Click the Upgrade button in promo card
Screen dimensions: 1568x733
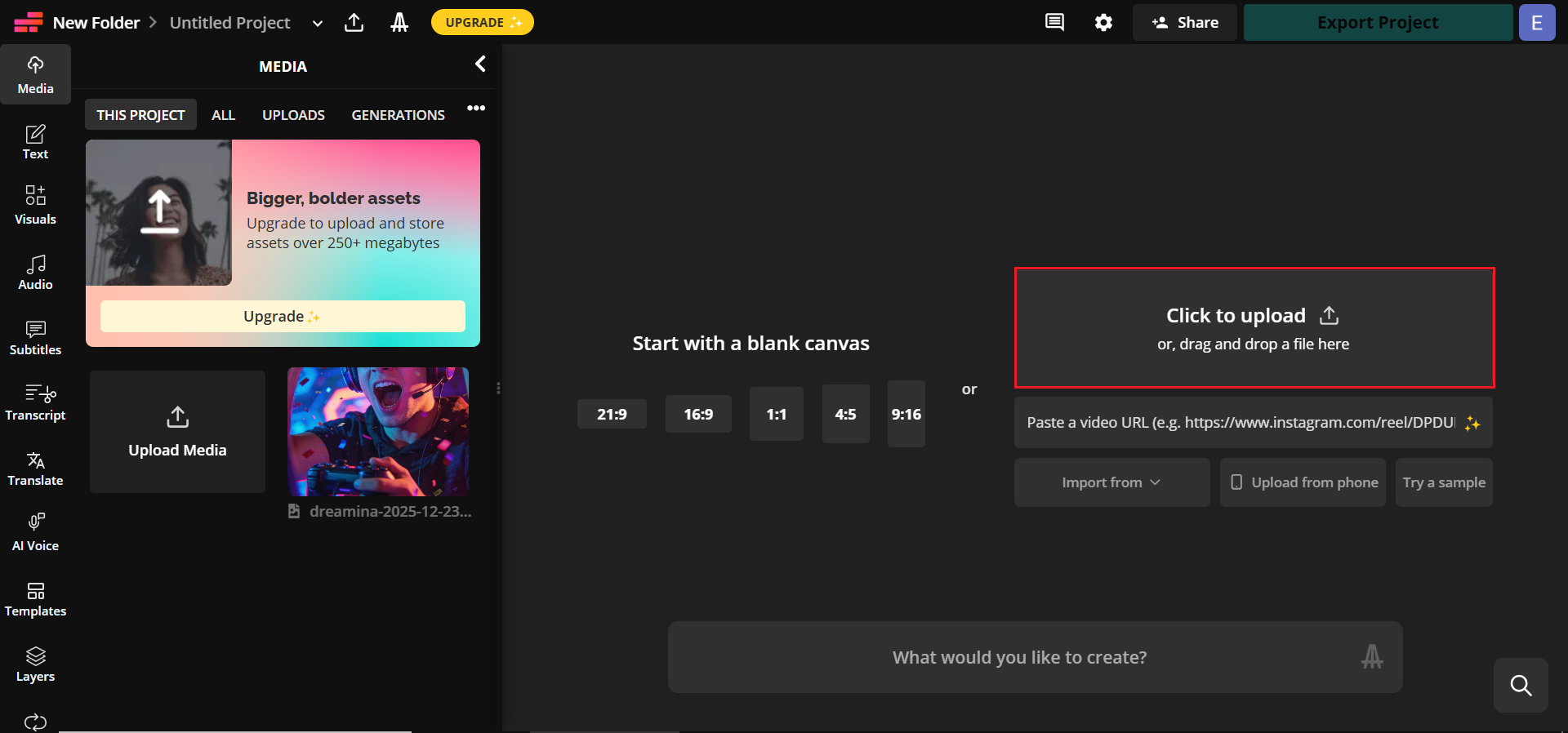[283, 316]
